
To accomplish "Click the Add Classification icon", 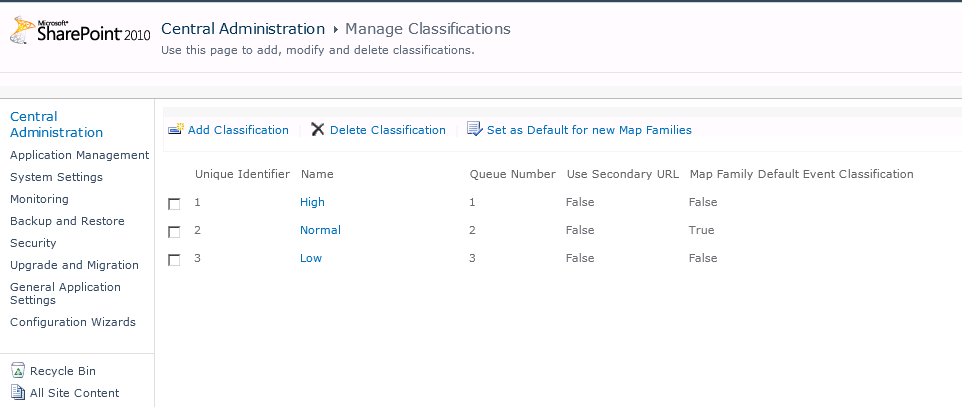I will [176, 130].
